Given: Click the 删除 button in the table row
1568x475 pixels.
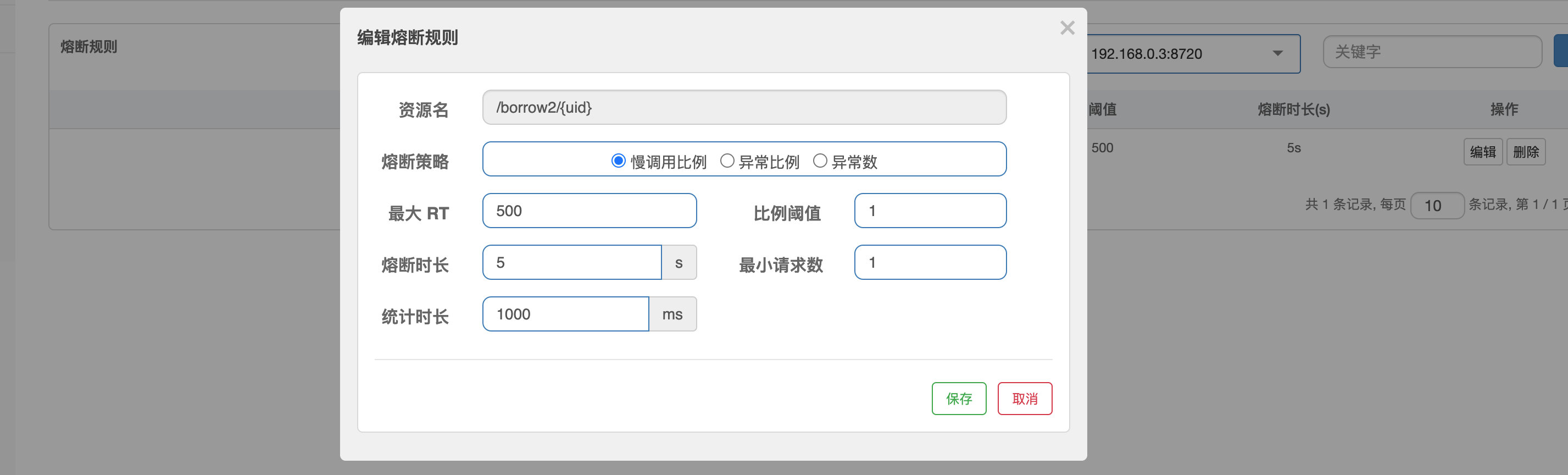Looking at the screenshot, I should [1525, 152].
